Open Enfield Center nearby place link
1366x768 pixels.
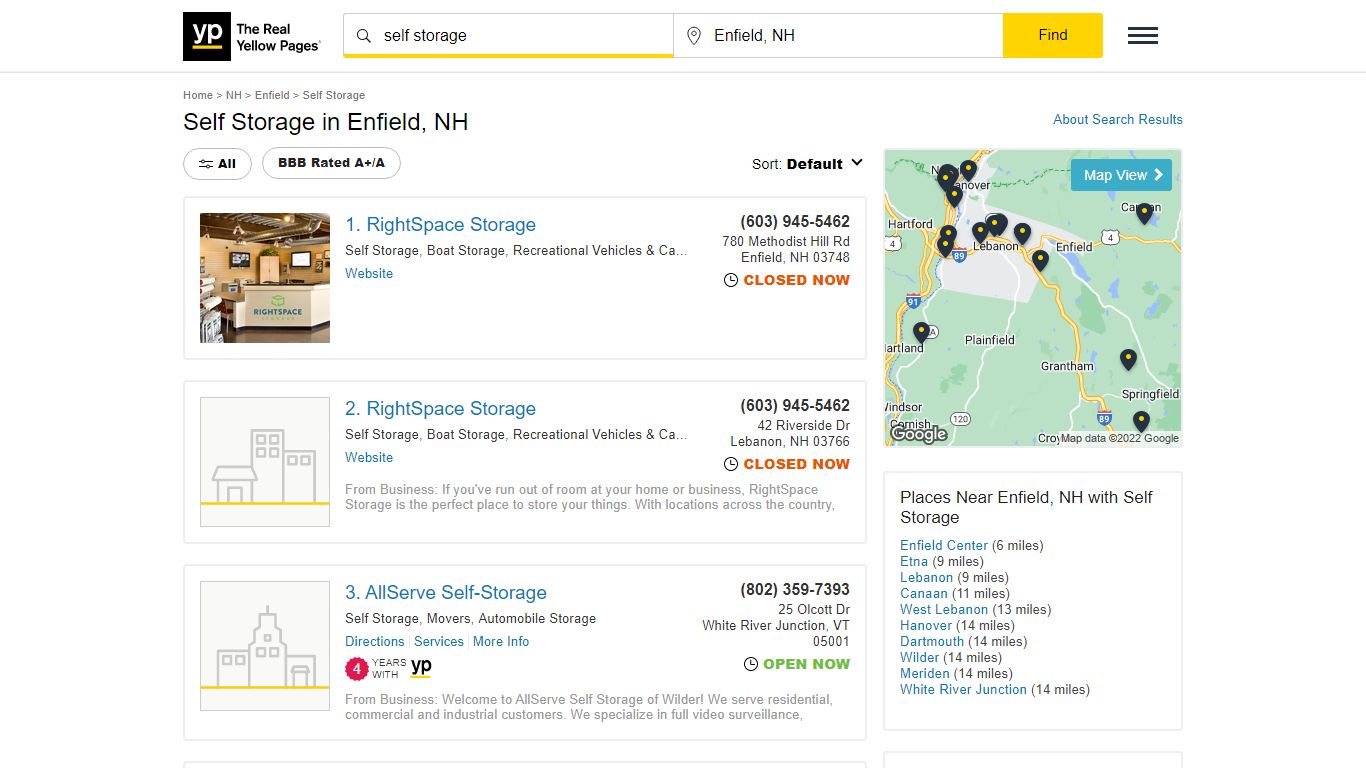tap(944, 545)
